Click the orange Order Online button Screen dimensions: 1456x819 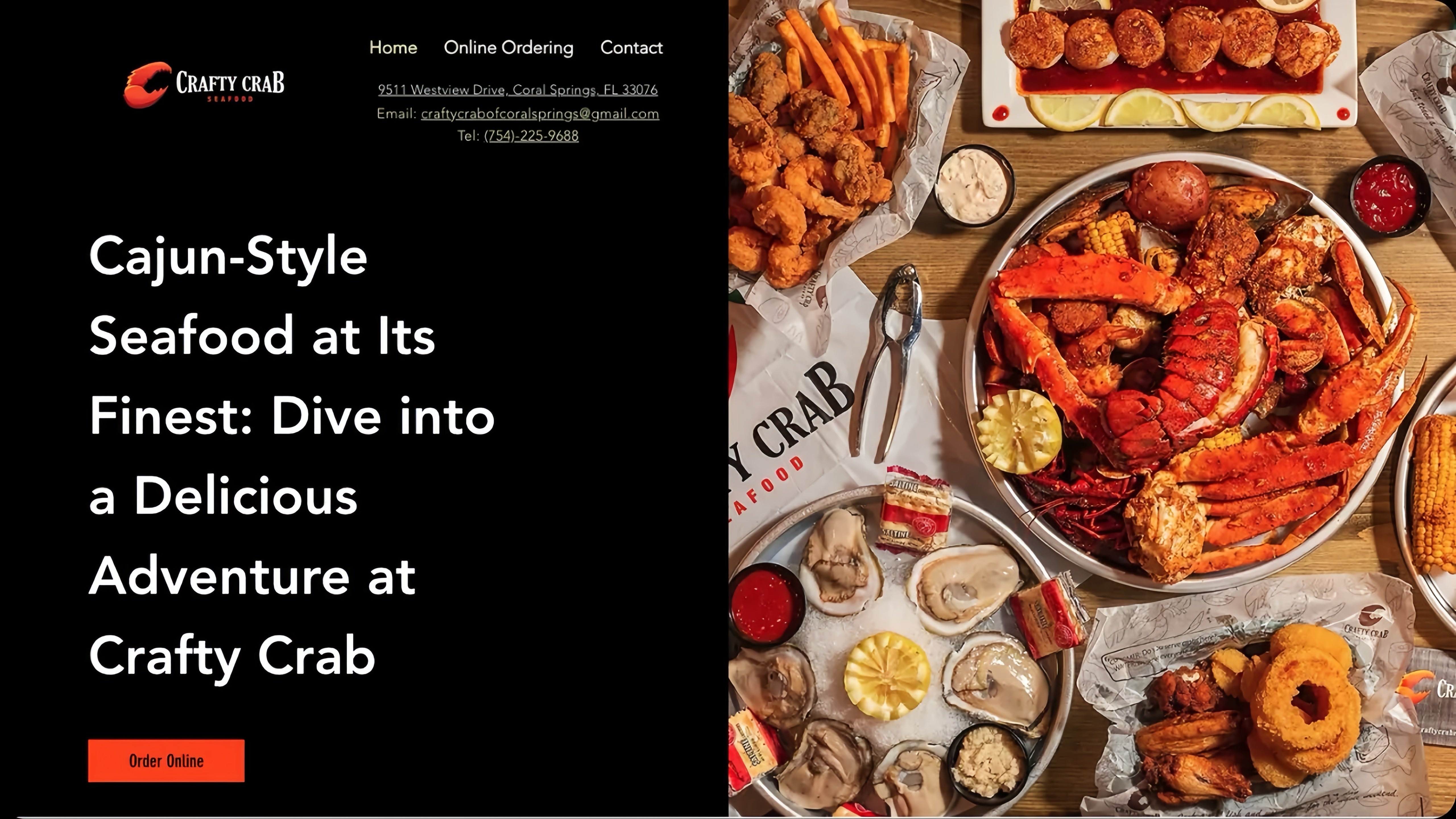166,760
